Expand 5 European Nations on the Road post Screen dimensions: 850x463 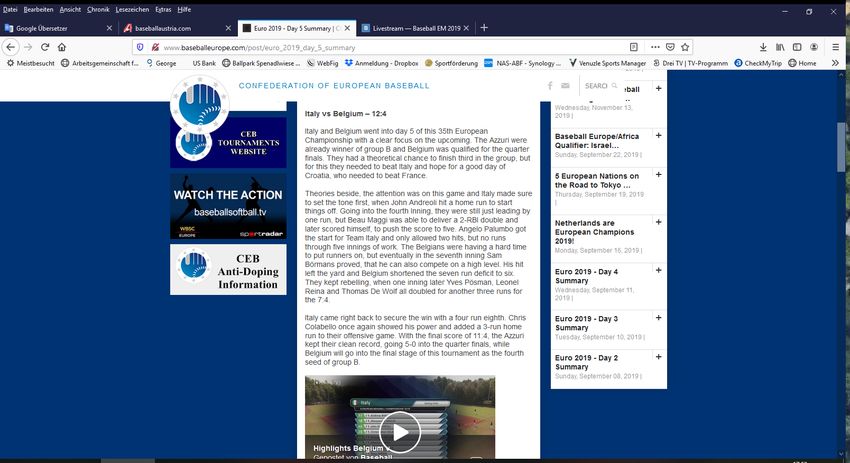click(658, 175)
